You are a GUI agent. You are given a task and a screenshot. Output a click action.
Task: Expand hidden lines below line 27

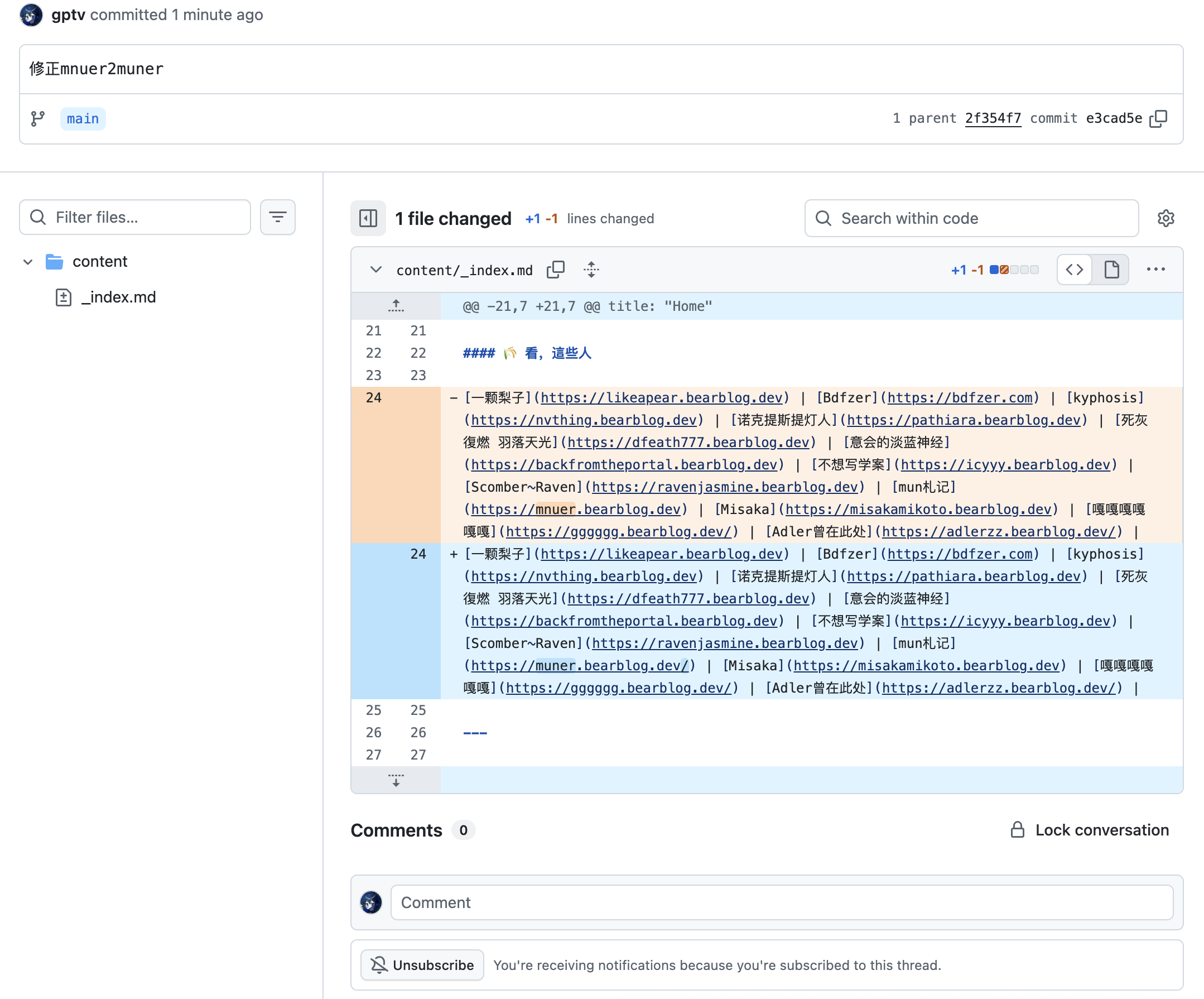[x=396, y=780]
